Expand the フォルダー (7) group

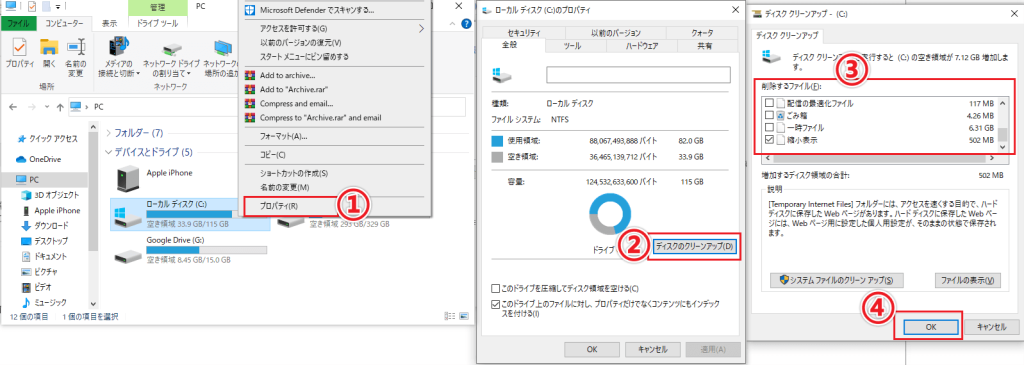click(x=109, y=133)
